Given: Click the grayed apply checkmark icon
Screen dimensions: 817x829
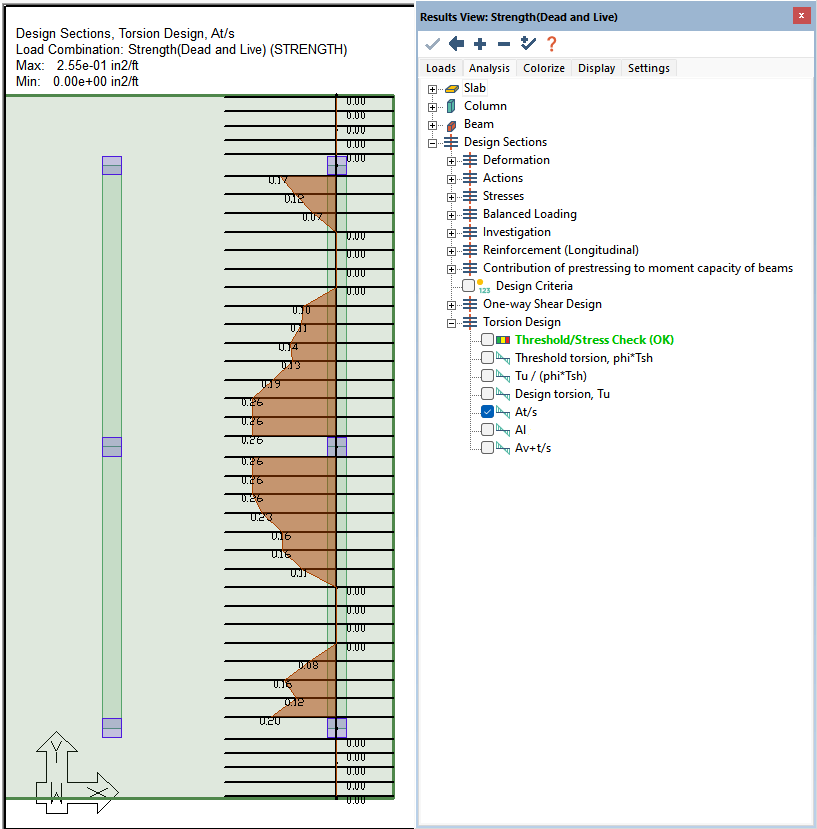Looking at the screenshot, I should (433, 43).
